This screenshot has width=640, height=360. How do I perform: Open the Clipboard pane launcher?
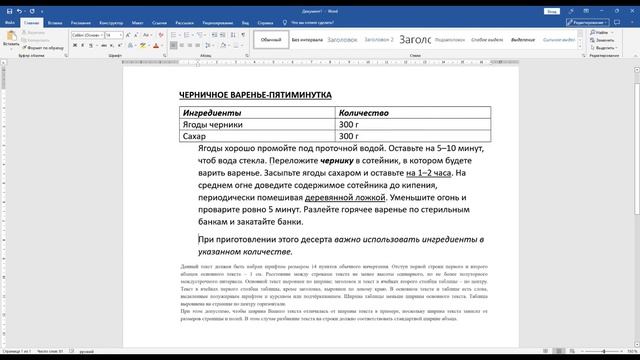(x=66, y=56)
